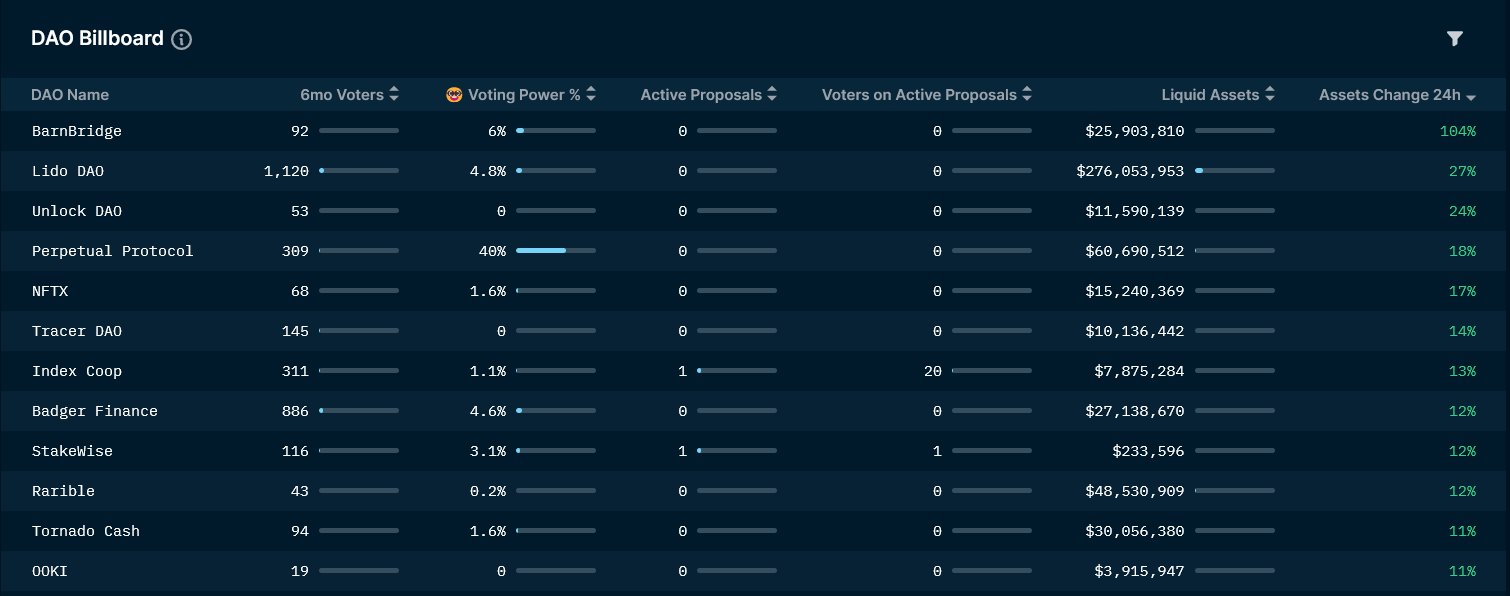Sort by Voters on Active Proposals arrows
The width and height of the screenshot is (1510, 596).
(1027, 95)
